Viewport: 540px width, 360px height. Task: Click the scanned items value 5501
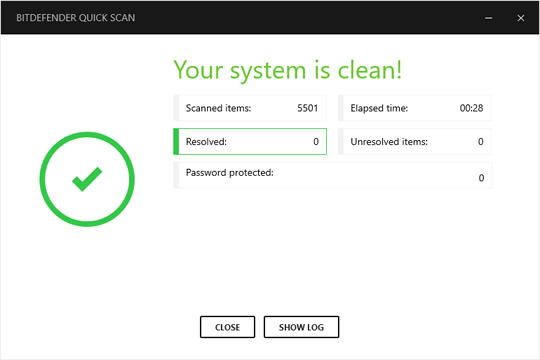tap(308, 108)
